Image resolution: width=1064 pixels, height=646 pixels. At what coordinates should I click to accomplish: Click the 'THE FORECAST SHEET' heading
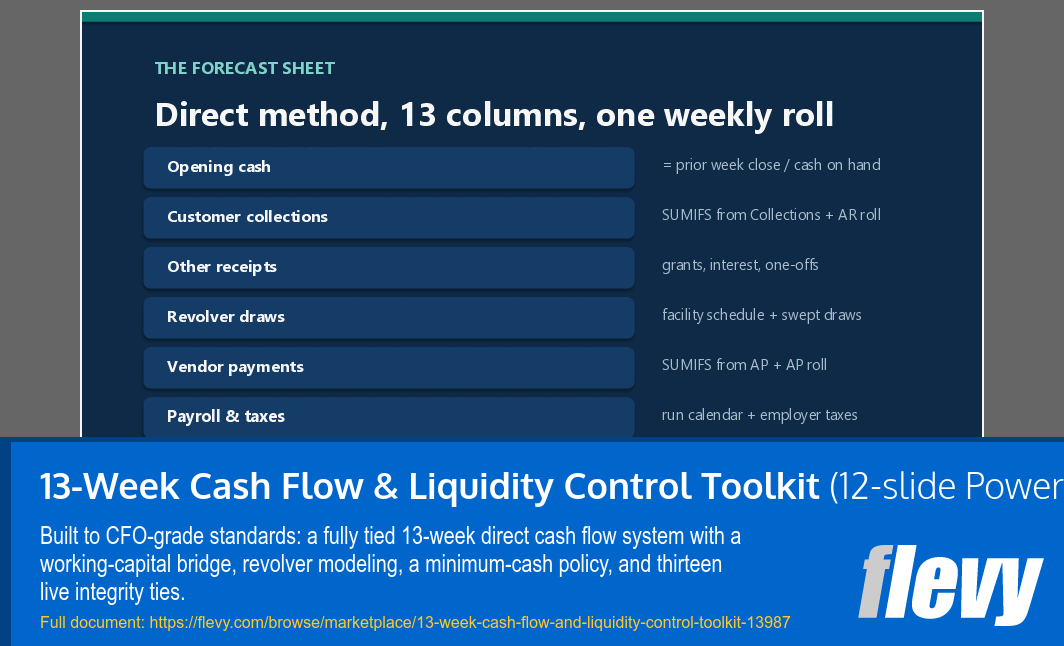[x=245, y=68]
